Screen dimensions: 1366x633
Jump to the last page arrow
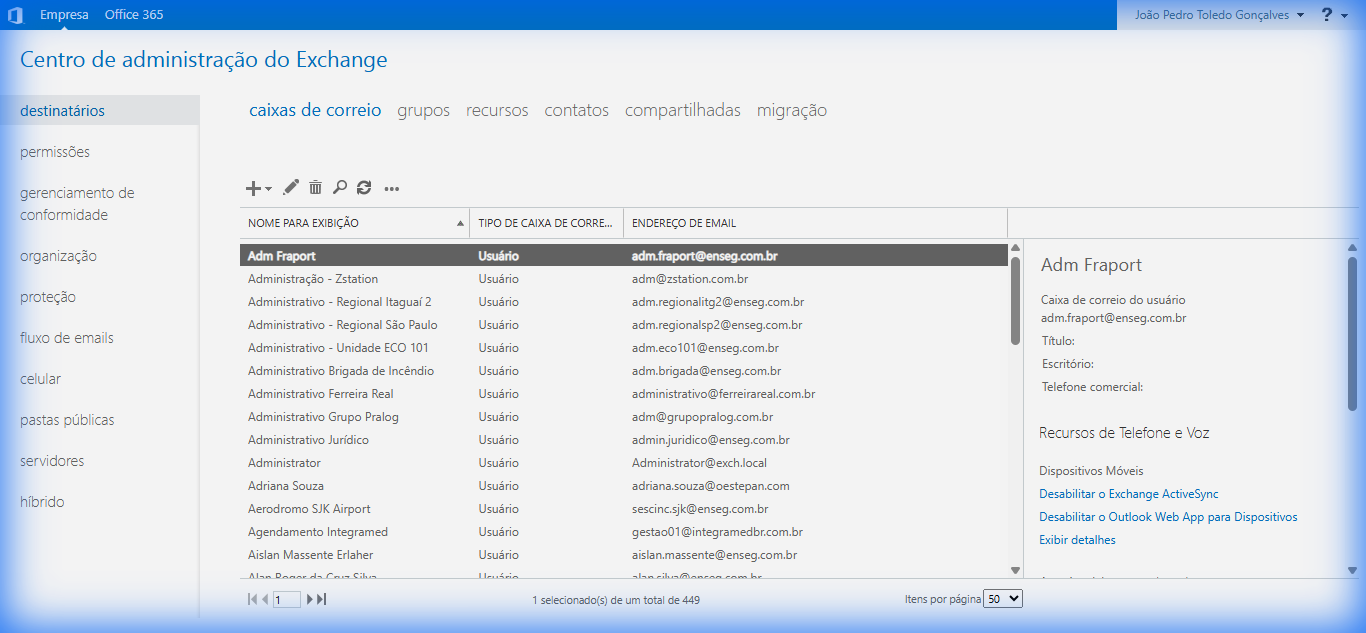point(322,599)
